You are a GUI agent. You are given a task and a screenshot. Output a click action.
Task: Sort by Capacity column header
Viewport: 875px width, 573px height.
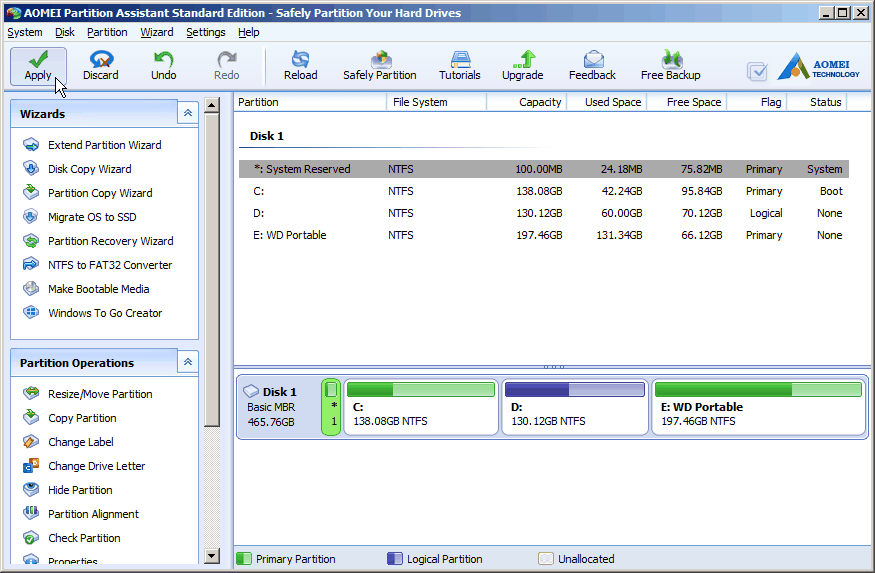coord(527,102)
